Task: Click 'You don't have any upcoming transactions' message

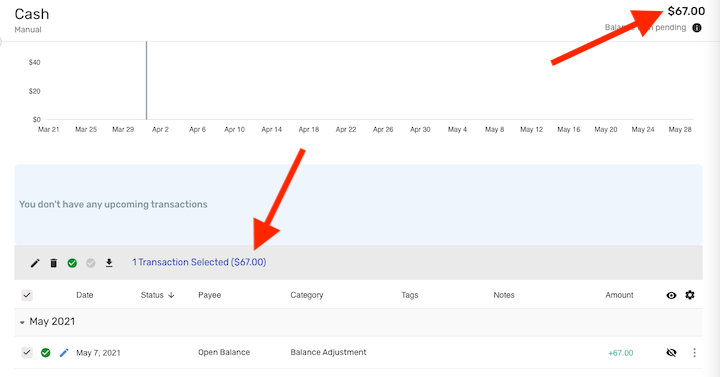Action: coord(113,204)
